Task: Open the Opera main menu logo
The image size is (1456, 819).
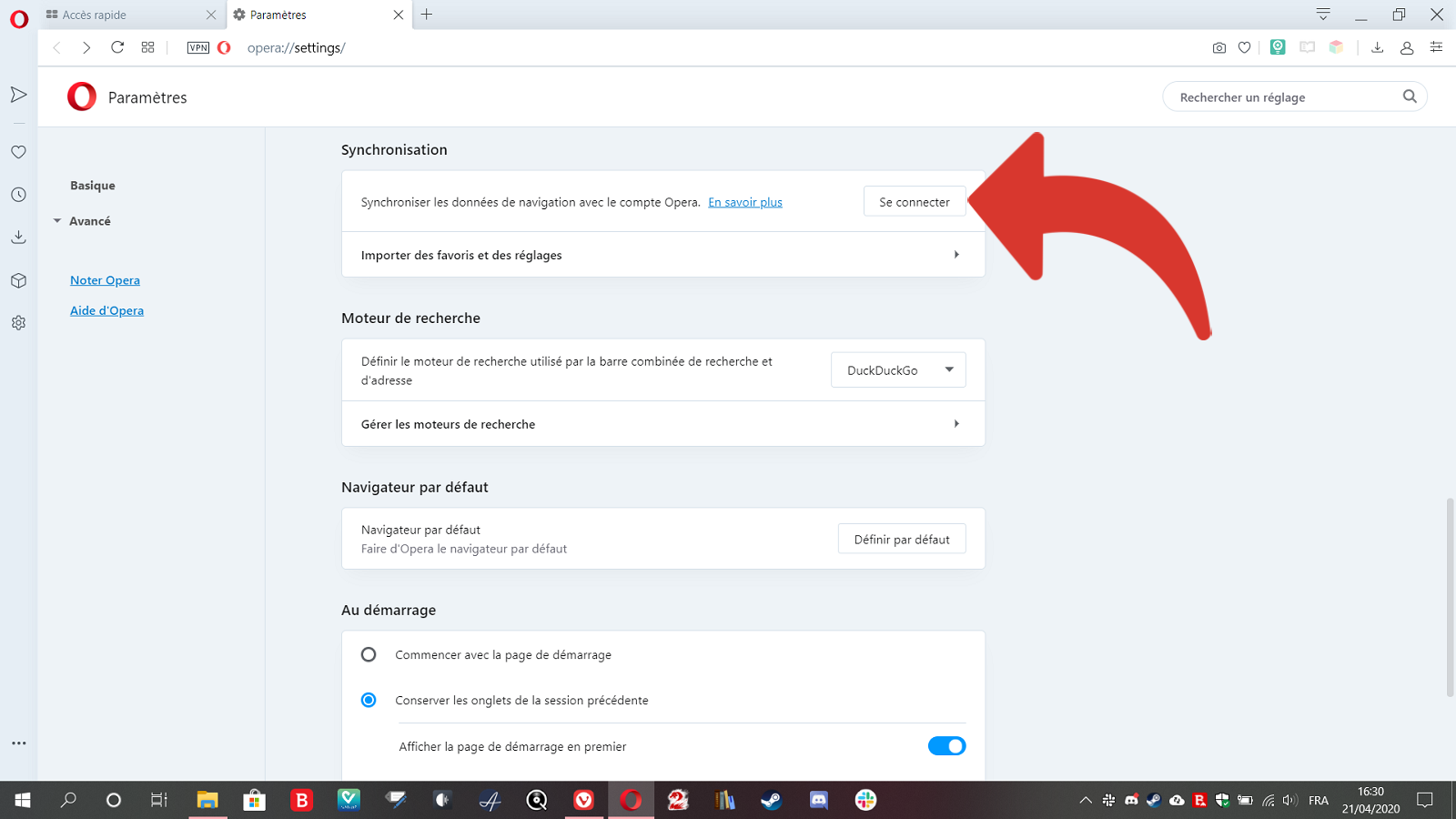Action: pos(19,19)
